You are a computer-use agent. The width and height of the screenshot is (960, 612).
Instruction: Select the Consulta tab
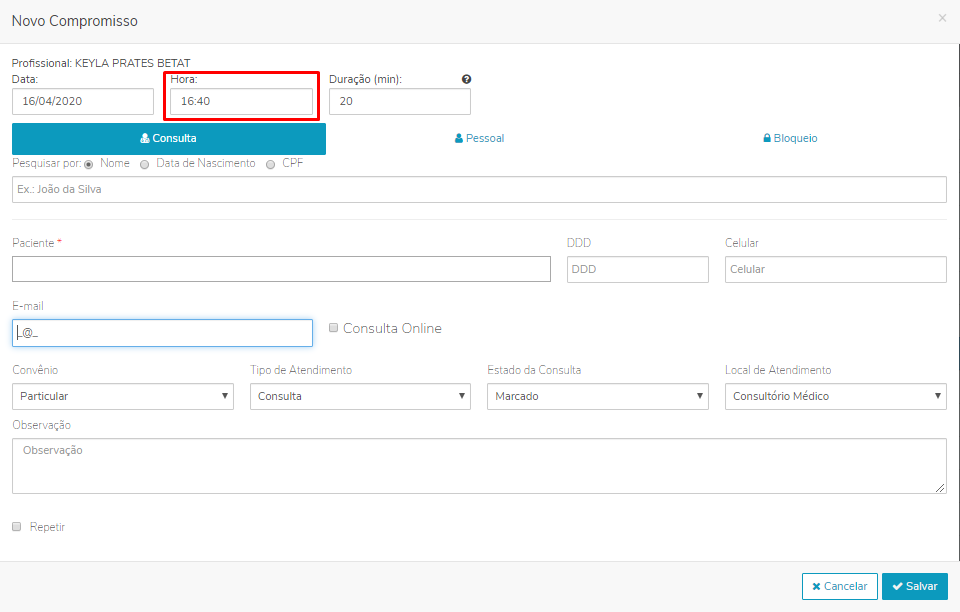coord(169,138)
